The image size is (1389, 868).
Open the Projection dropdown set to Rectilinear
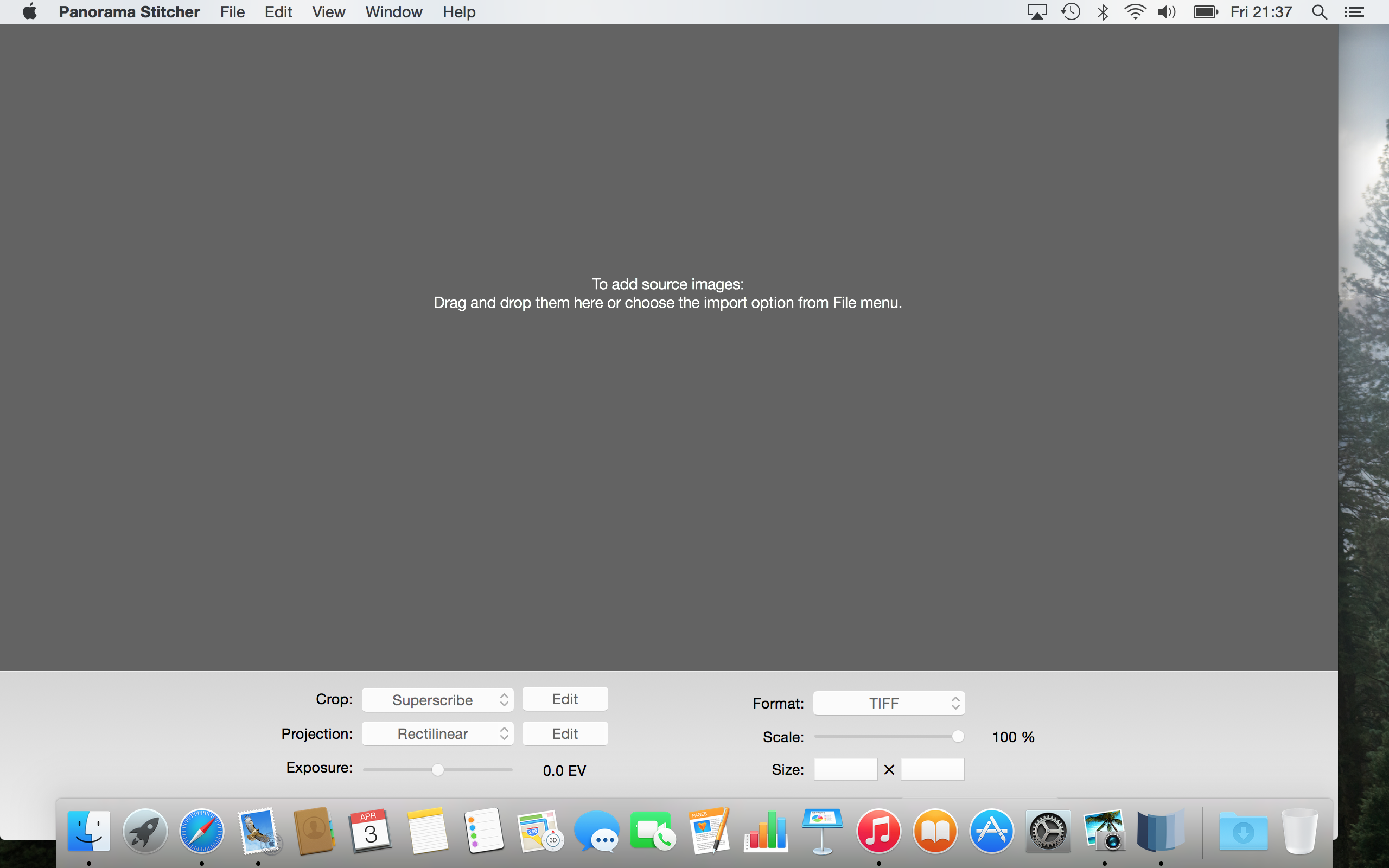click(437, 733)
